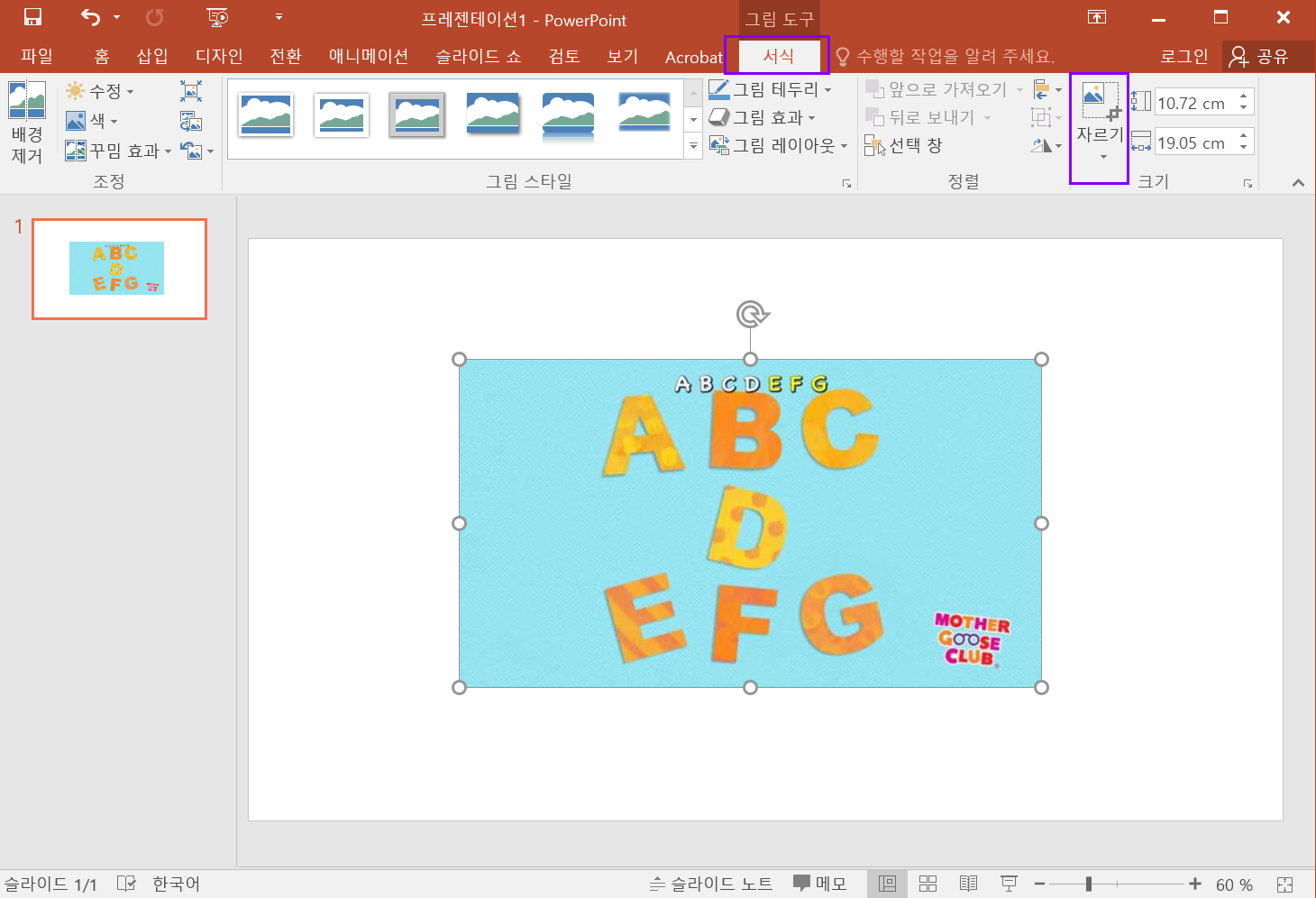This screenshot has width=1316, height=898.
Task: Apply the first picture style thumbnail
Action: 266,115
